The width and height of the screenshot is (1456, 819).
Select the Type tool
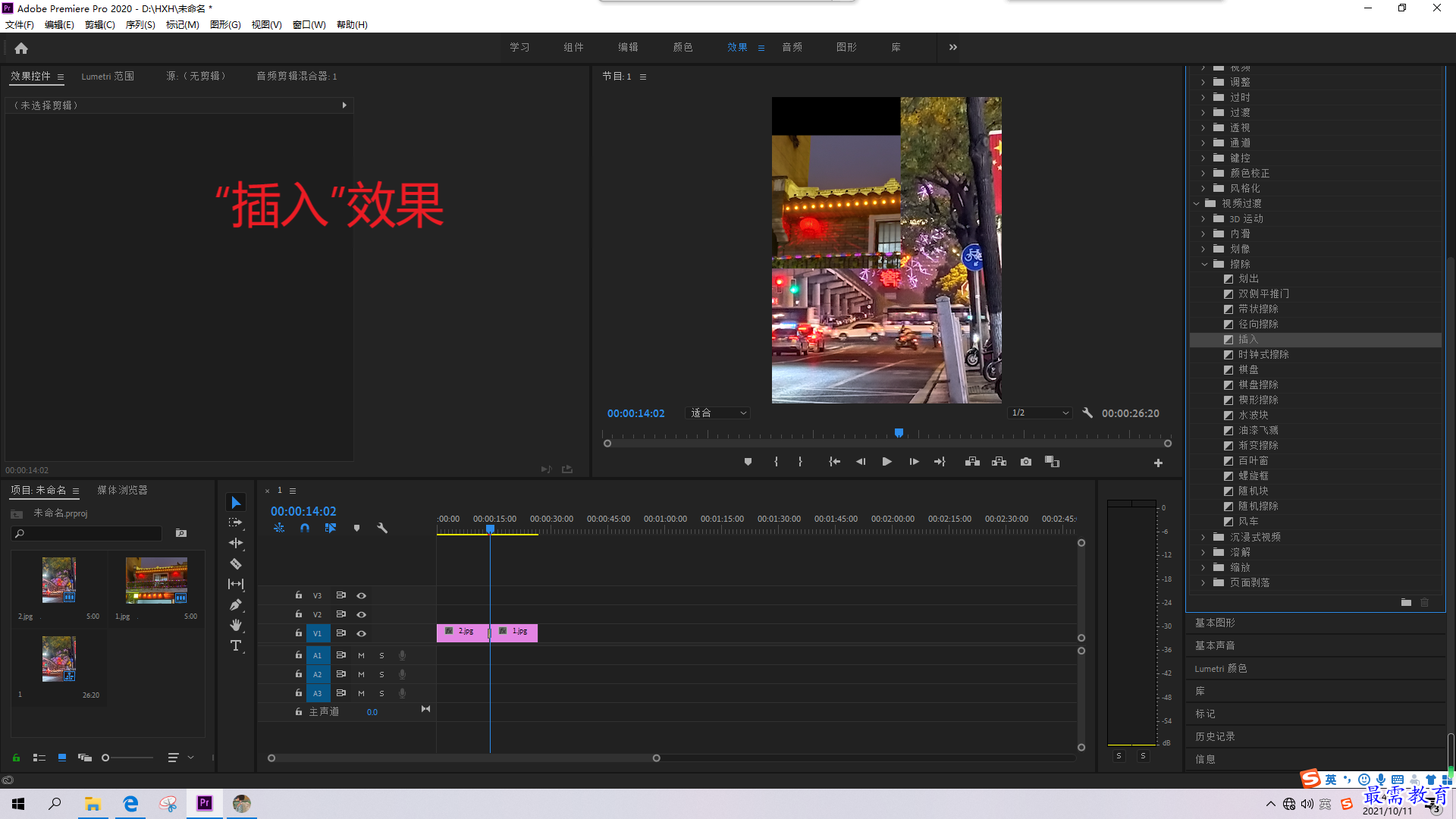click(x=236, y=645)
